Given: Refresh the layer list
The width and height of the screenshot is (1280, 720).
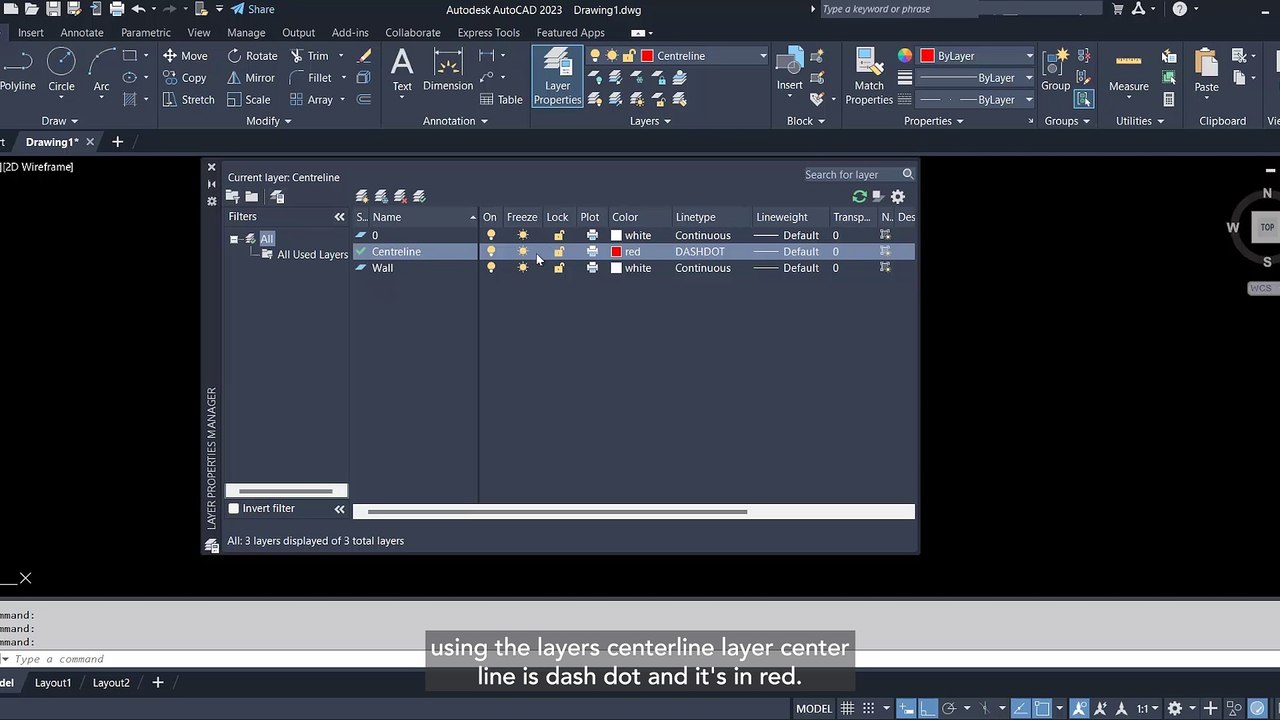Looking at the screenshot, I should tap(859, 197).
